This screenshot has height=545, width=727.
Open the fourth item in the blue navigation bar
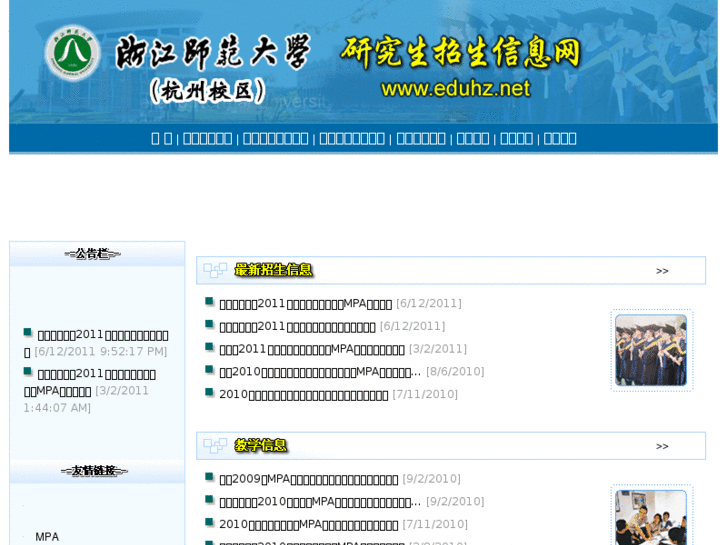352,138
